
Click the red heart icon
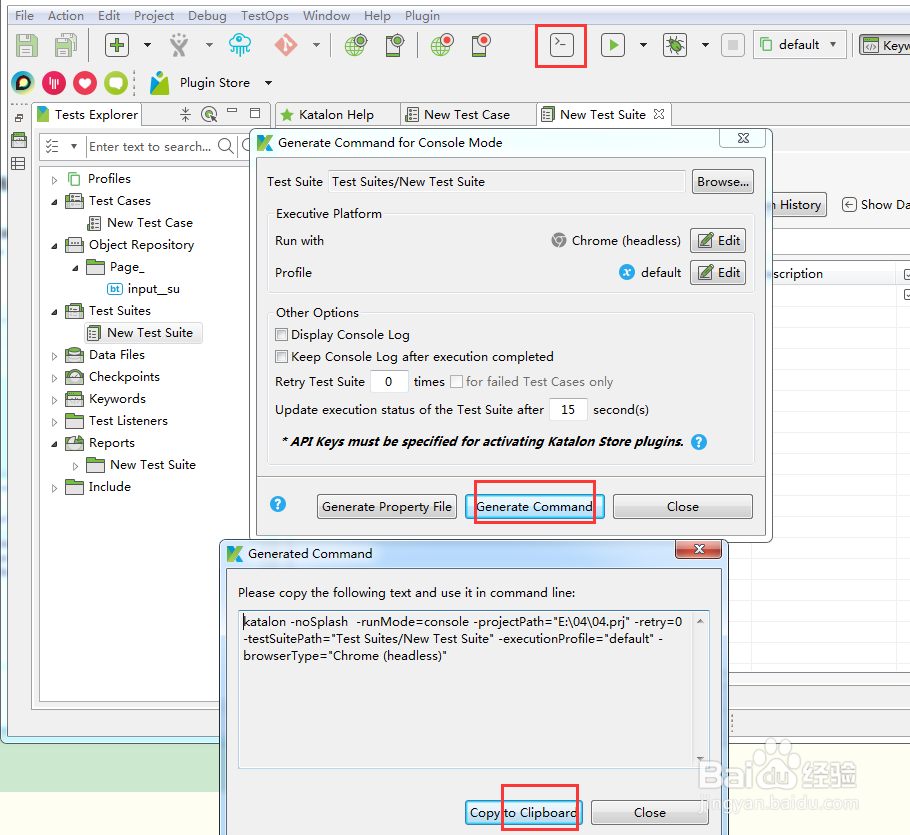tap(85, 83)
